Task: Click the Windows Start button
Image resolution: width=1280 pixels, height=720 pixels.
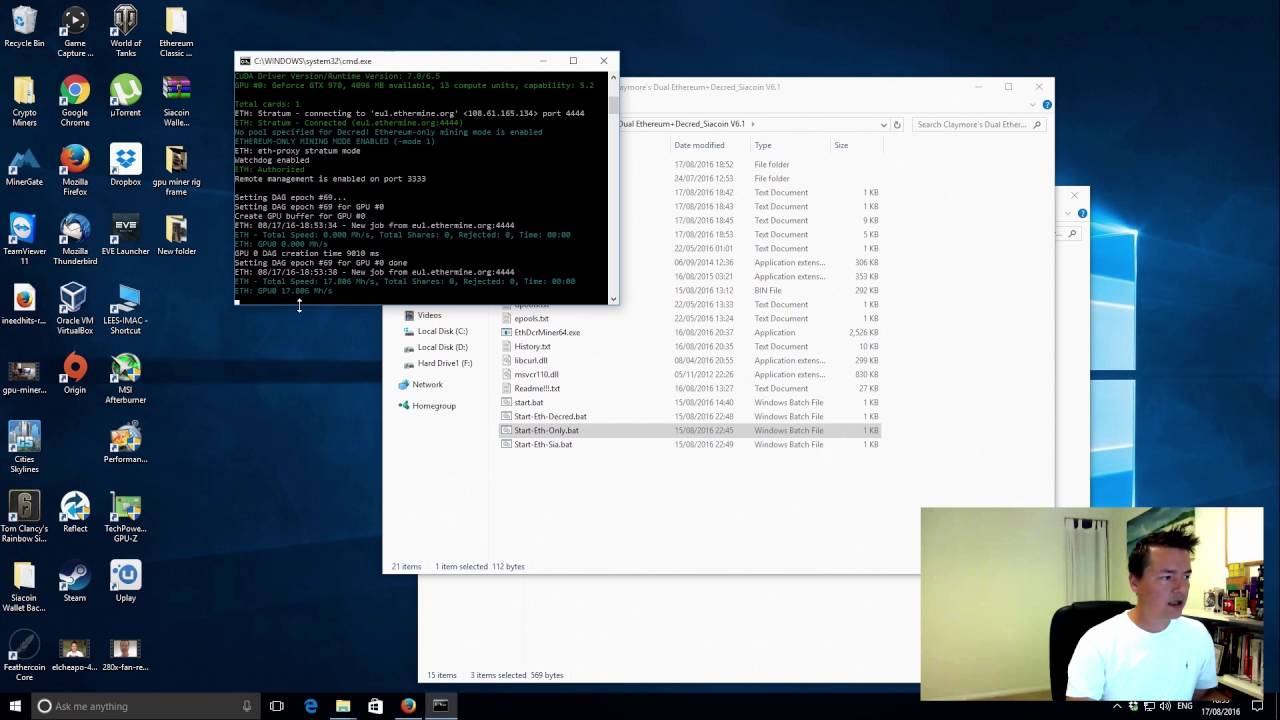Action: point(15,706)
